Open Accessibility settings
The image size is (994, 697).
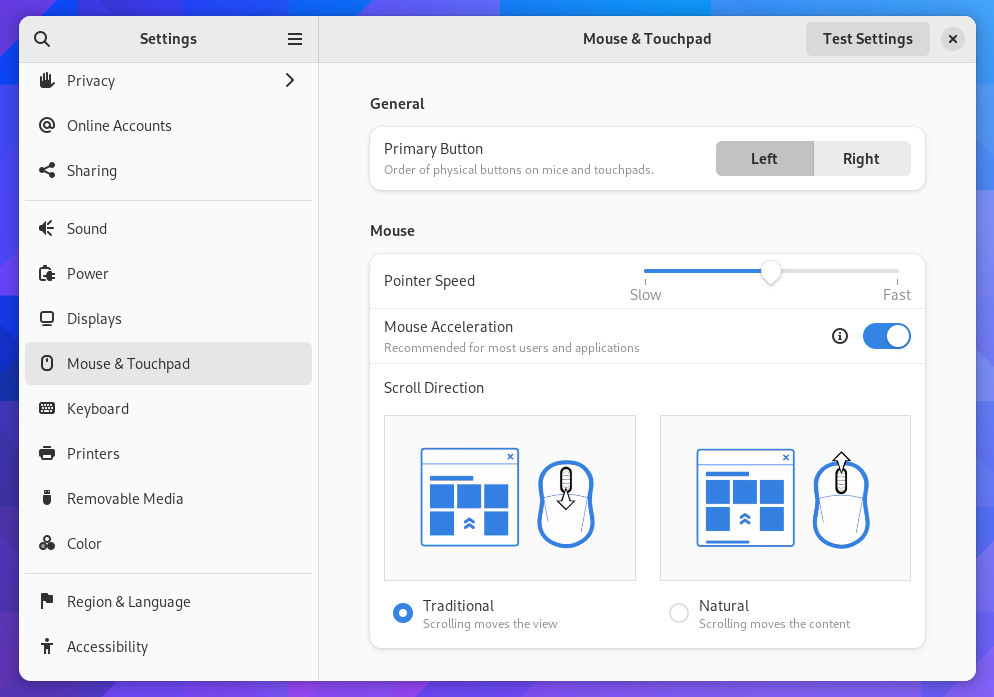point(168,646)
